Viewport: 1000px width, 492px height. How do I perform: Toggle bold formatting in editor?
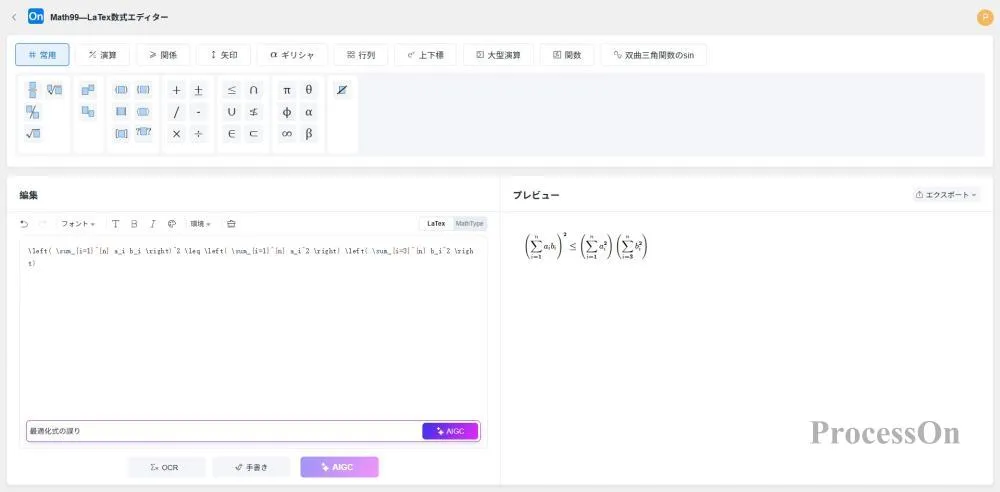point(134,224)
